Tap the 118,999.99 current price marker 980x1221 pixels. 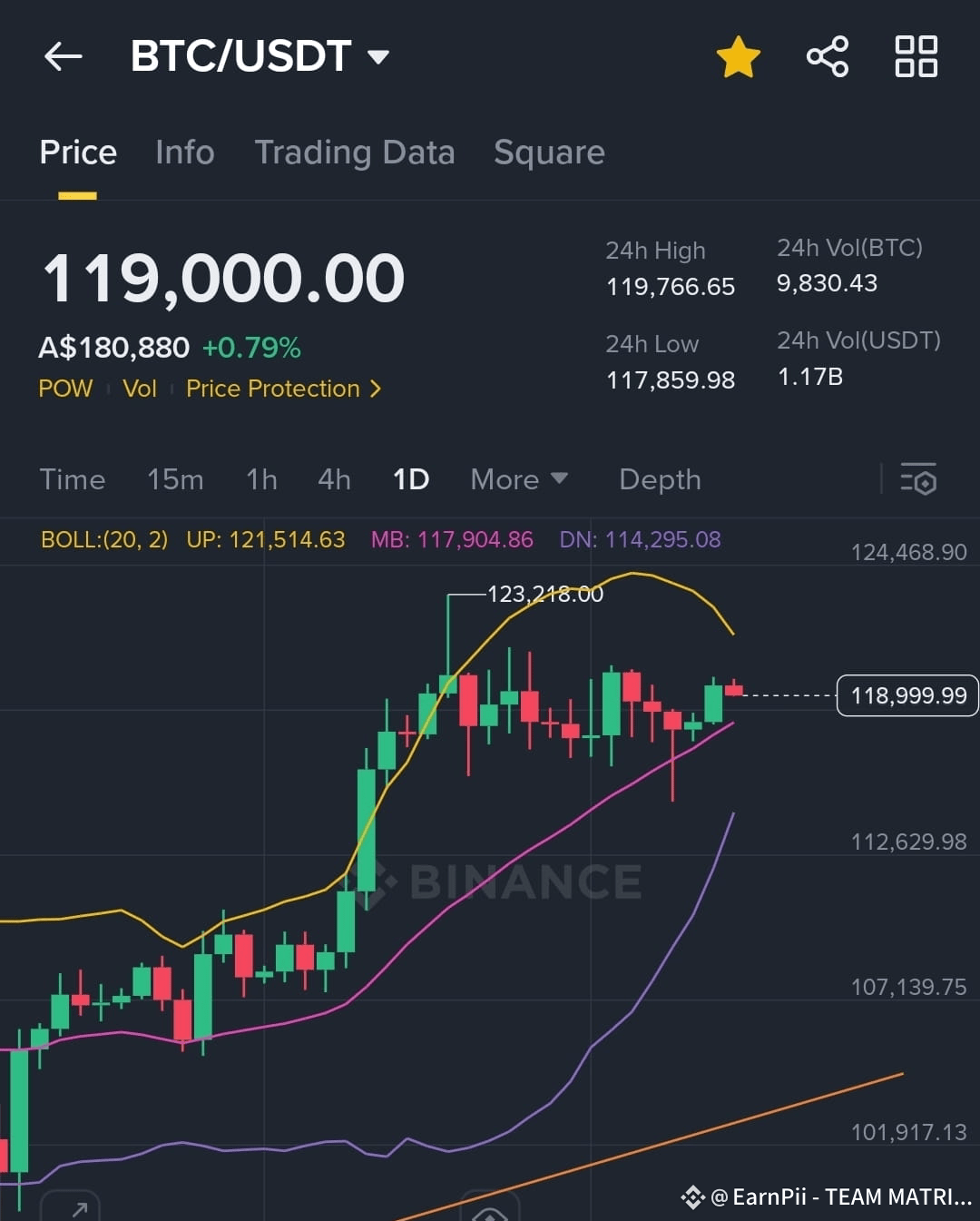(907, 695)
